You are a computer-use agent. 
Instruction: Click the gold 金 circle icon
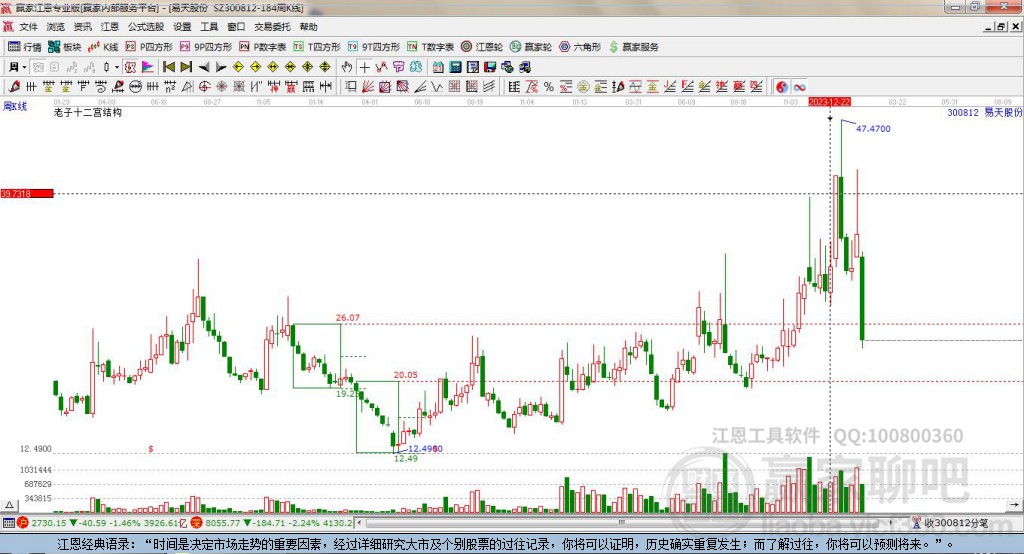tap(583, 86)
